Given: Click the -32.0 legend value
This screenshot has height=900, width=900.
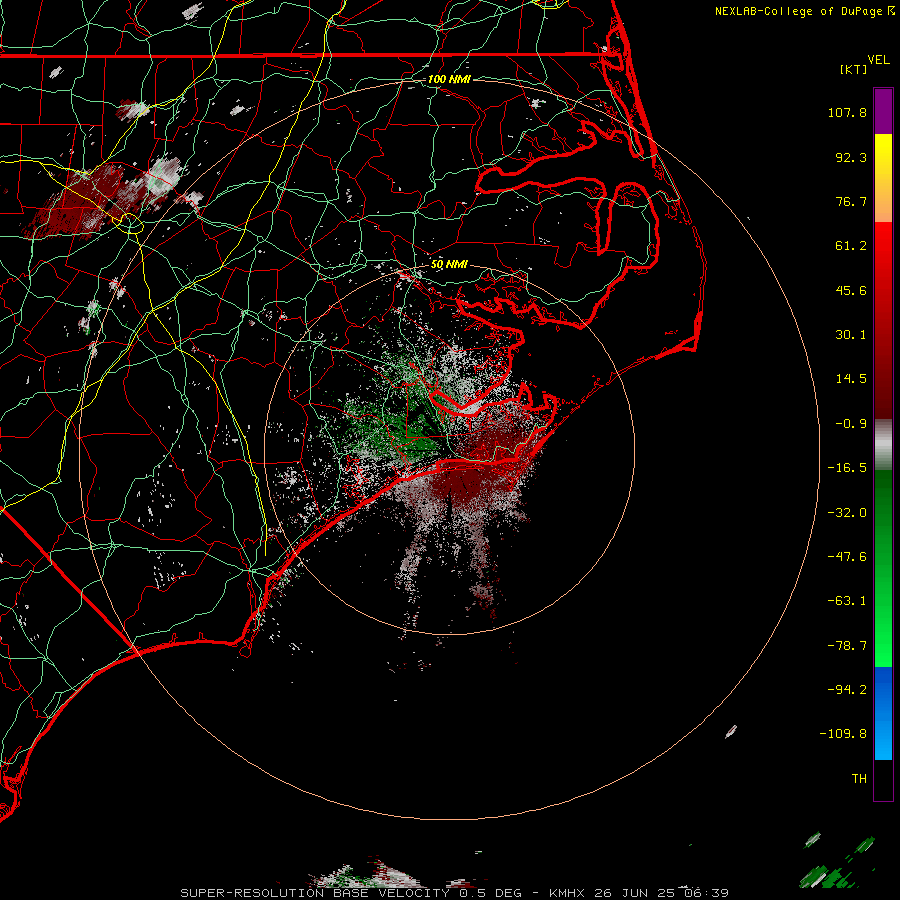Looking at the screenshot, I should [x=847, y=513].
